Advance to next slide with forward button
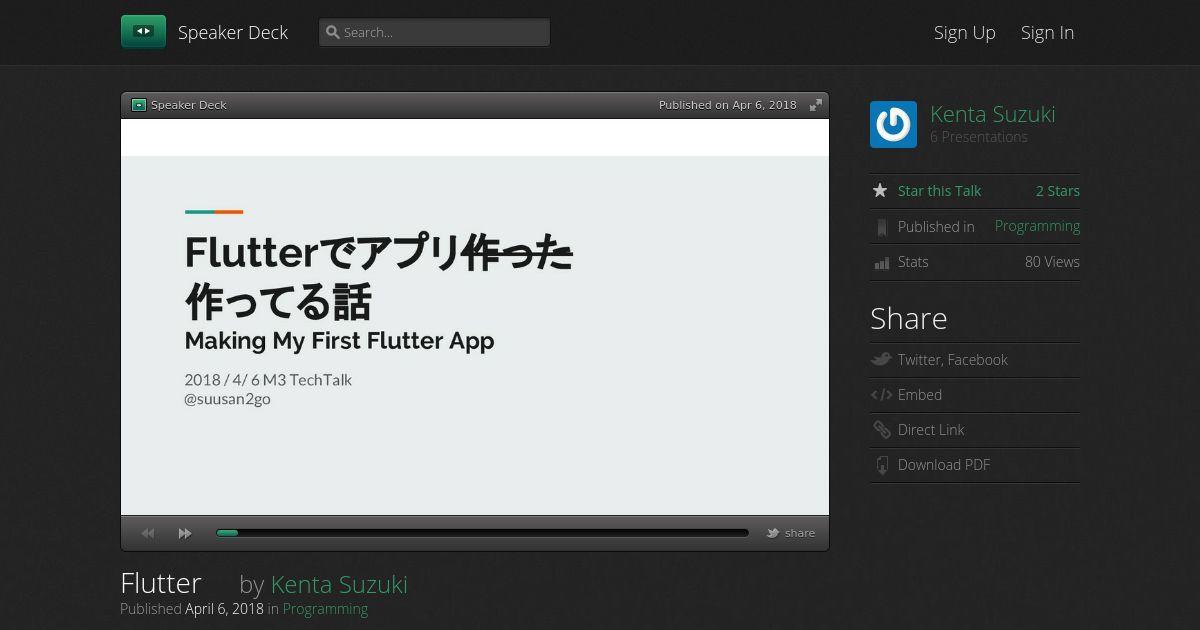Screen dimensions: 1200x630 pyautogui.click(x=185, y=533)
